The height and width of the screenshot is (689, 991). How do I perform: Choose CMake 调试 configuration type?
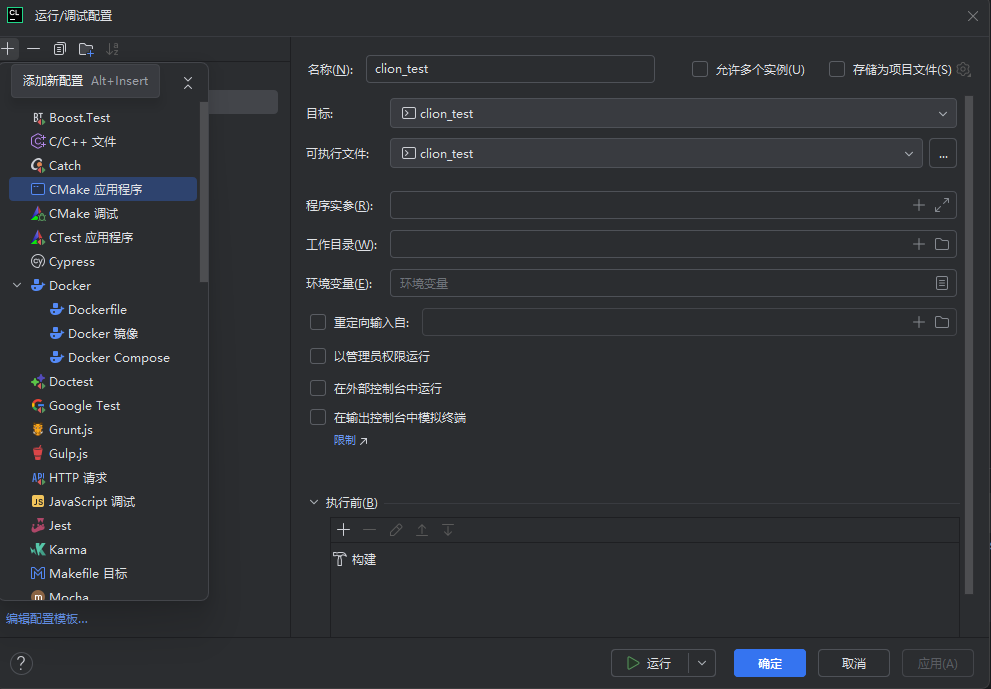pyautogui.click(x=103, y=214)
